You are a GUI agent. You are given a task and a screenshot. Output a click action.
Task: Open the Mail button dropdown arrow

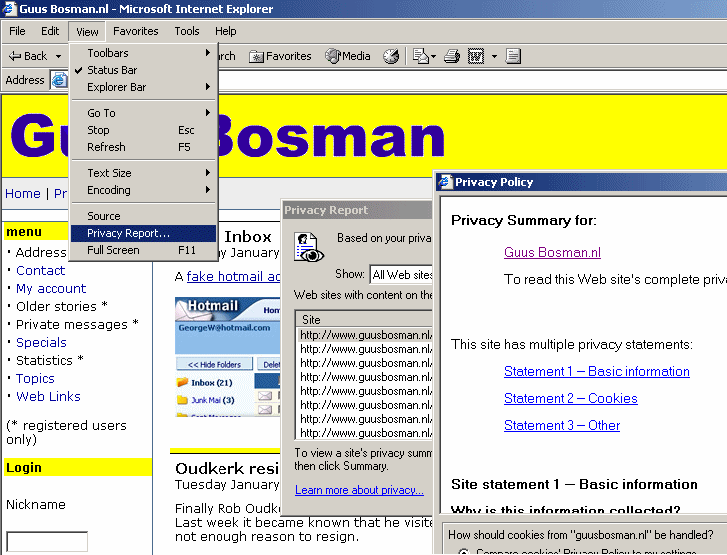434,57
